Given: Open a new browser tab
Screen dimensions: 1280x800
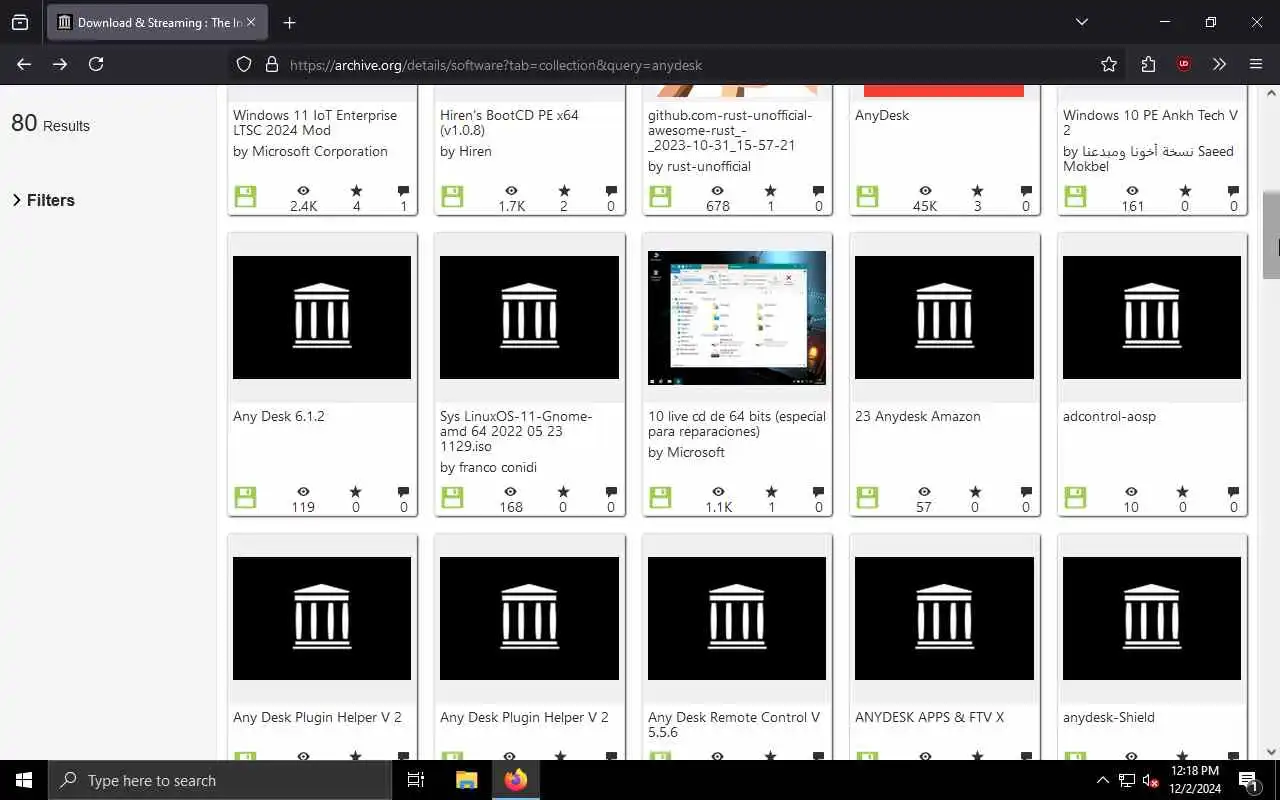Looking at the screenshot, I should pyautogui.click(x=289, y=22).
